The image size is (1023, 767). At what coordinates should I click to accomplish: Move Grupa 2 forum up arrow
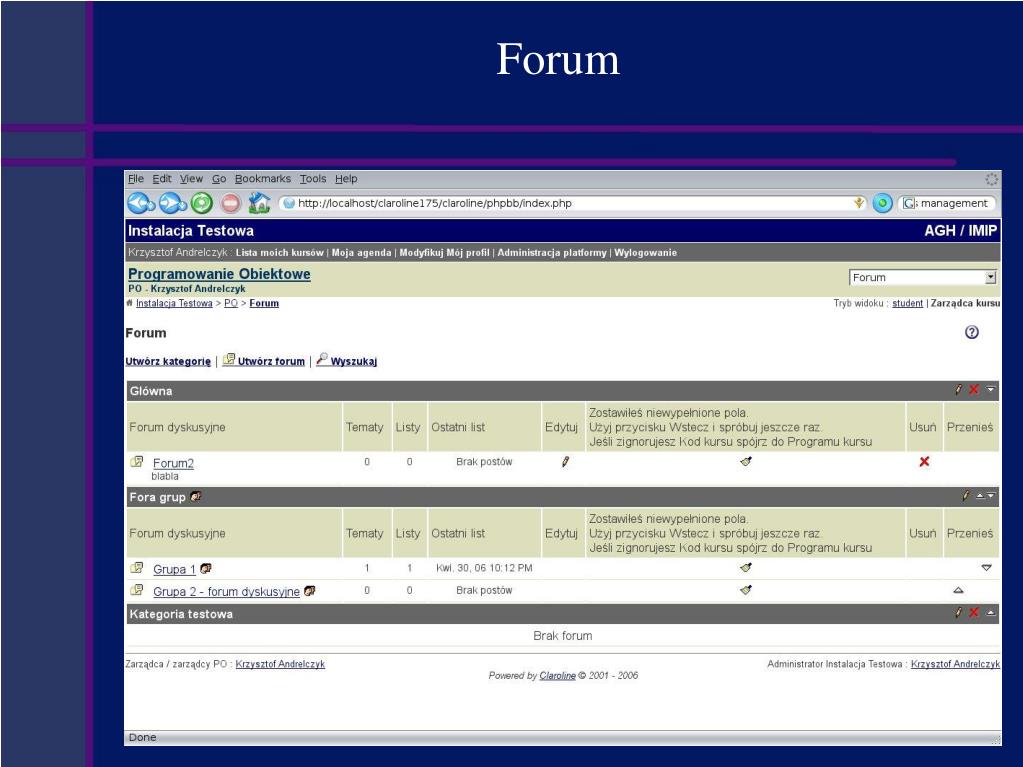pyautogui.click(x=958, y=591)
